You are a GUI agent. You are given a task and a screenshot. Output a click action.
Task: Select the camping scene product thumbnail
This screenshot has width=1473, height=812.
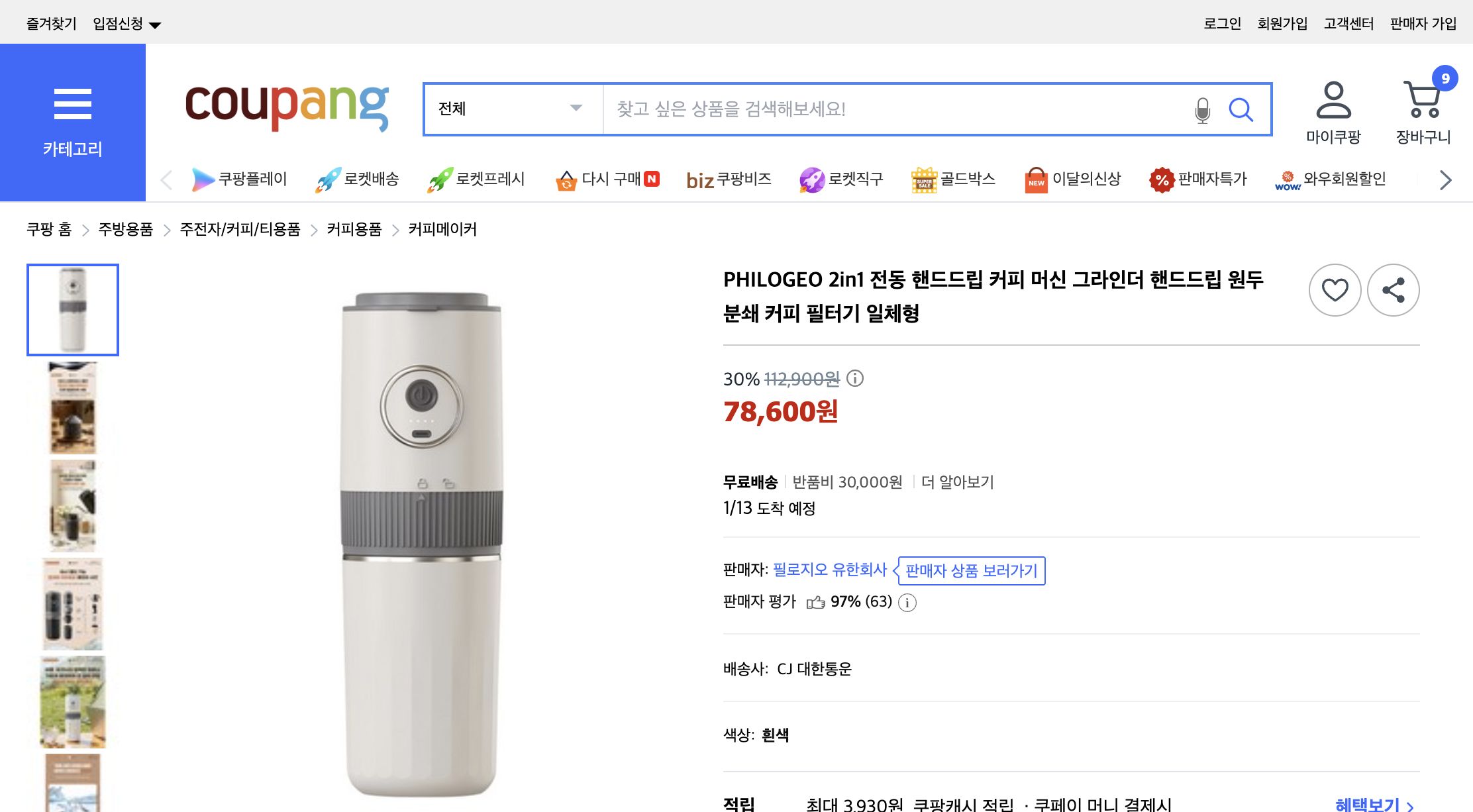click(x=72, y=702)
